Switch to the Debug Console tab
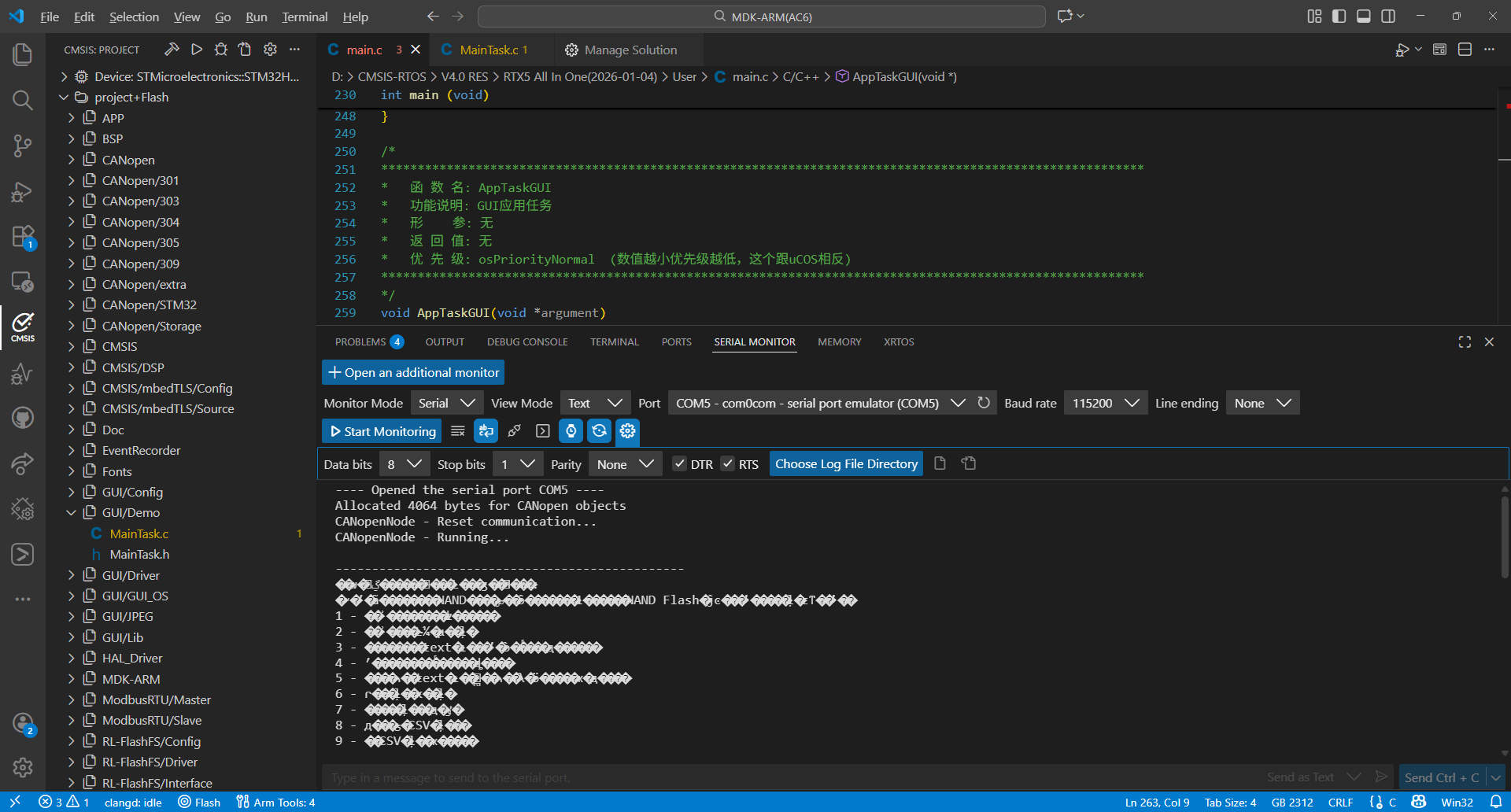 point(527,342)
